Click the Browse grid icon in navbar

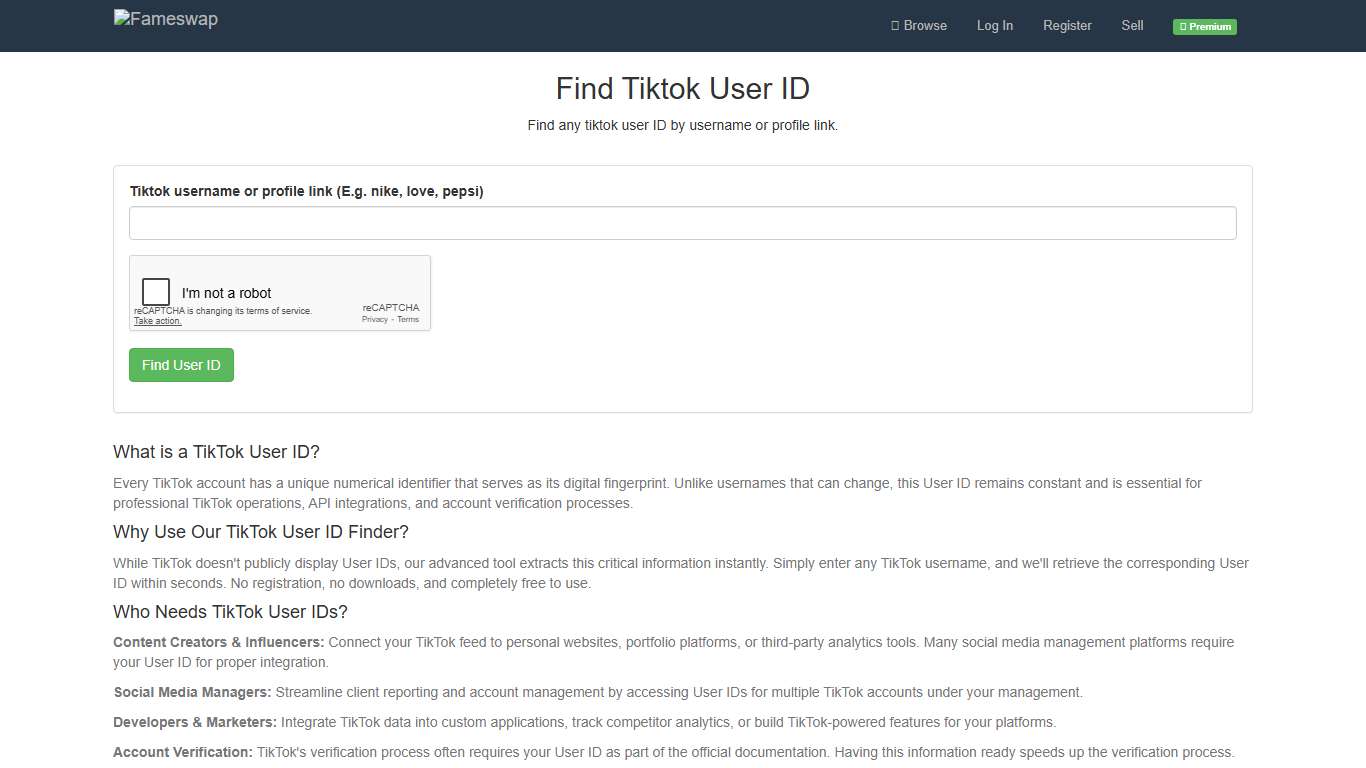tap(893, 25)
